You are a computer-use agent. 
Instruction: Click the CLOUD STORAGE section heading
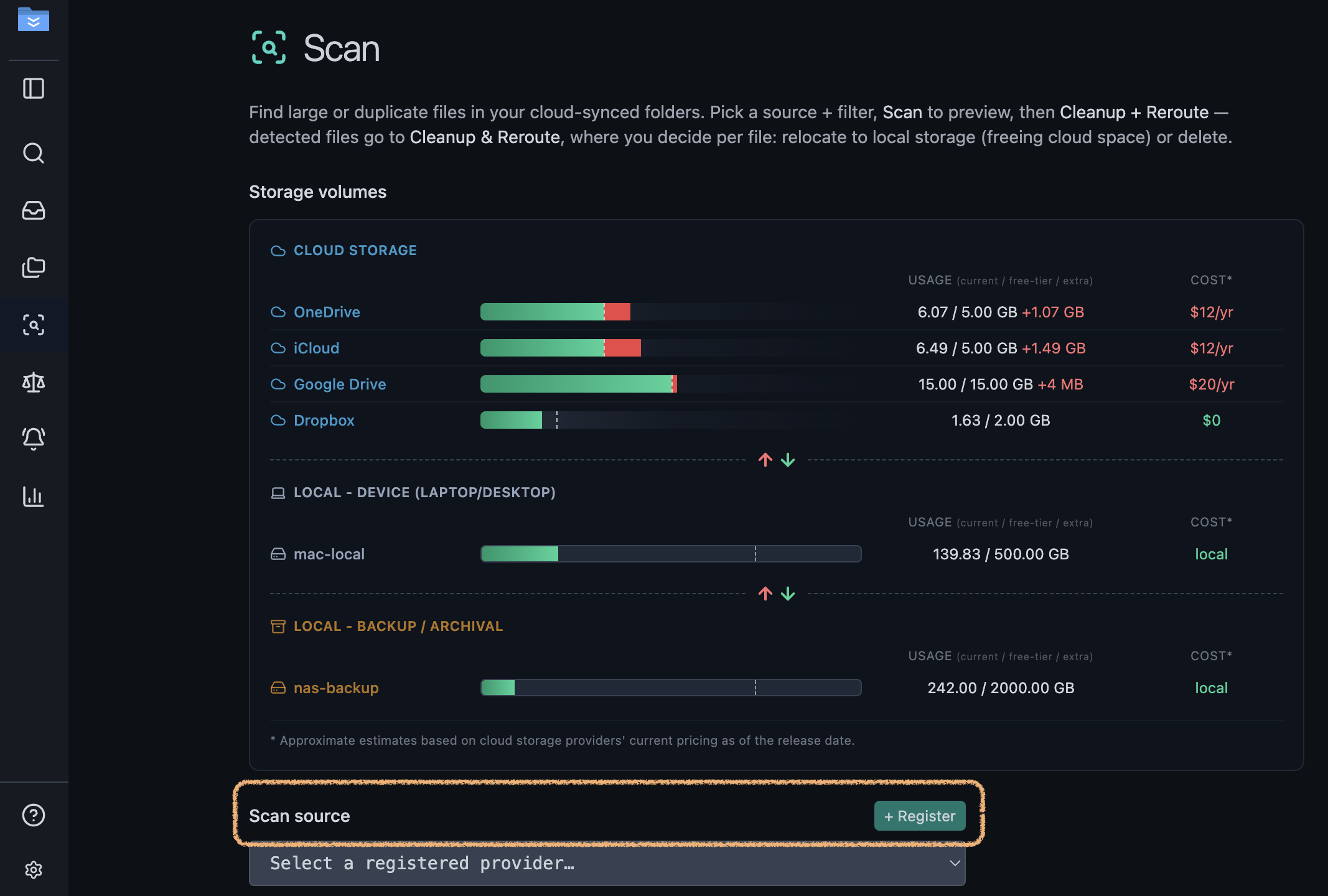[355, 251]
